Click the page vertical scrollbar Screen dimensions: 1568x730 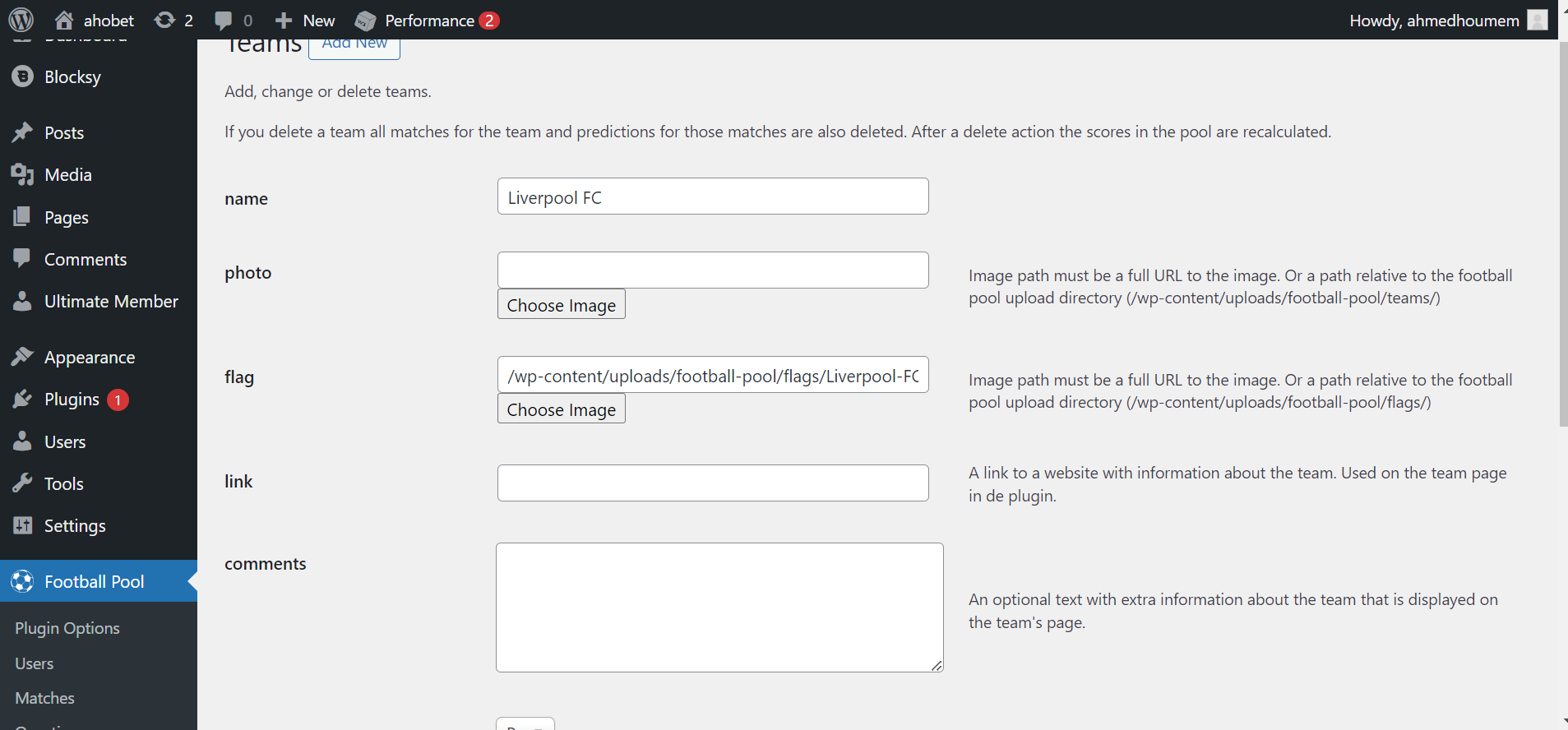point(1563,233)
